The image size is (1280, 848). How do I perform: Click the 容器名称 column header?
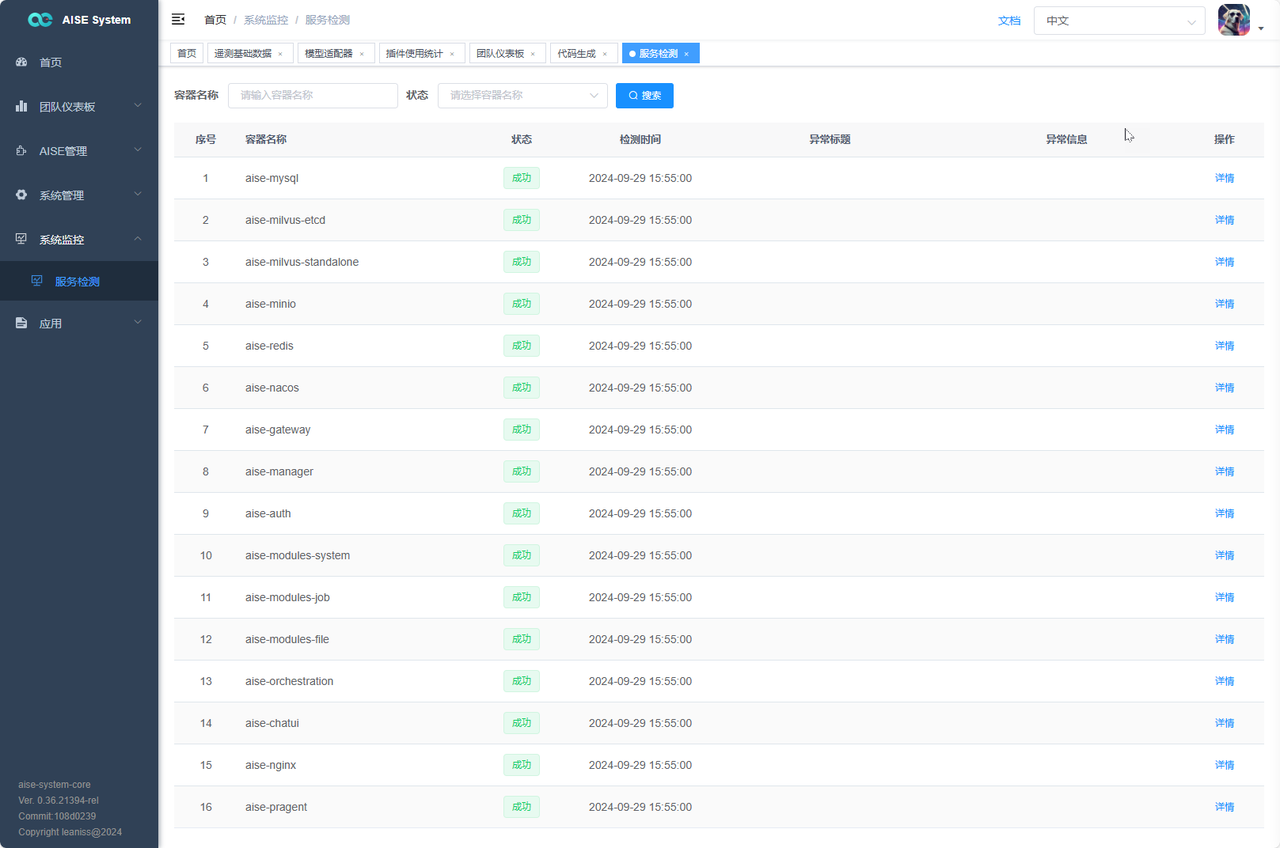(266, 139)
